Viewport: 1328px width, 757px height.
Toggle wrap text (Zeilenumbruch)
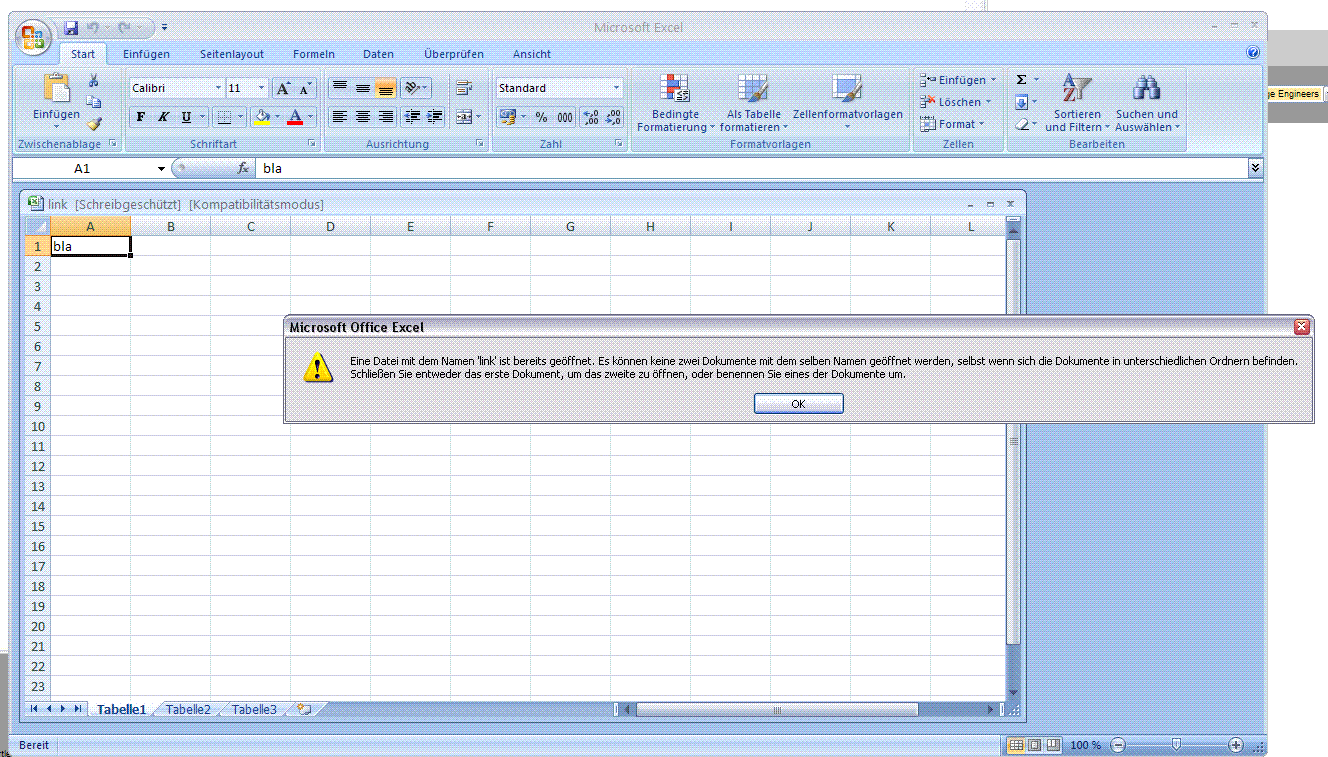(x=464, y=88)
